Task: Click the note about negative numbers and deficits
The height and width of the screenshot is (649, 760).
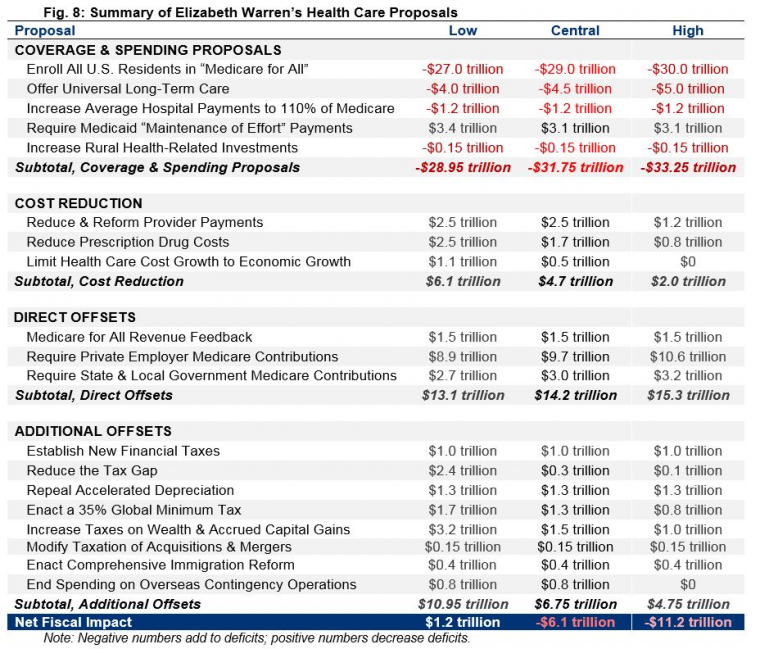Action: coord(257,638)
